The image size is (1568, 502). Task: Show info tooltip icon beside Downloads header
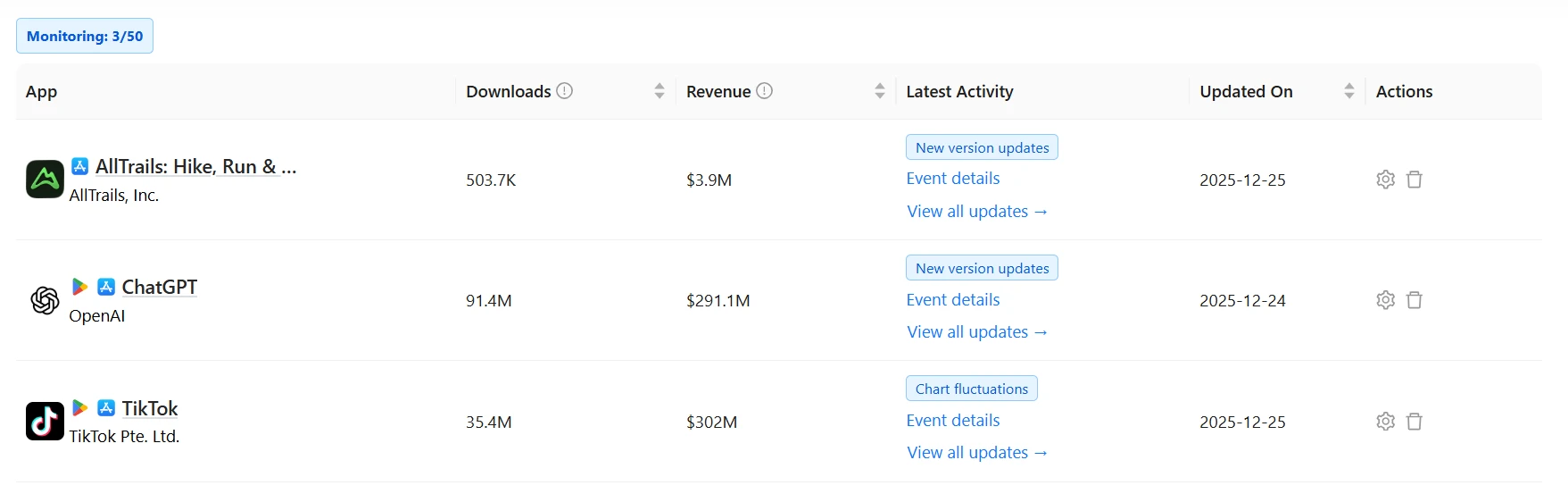(x=565, y=90)
